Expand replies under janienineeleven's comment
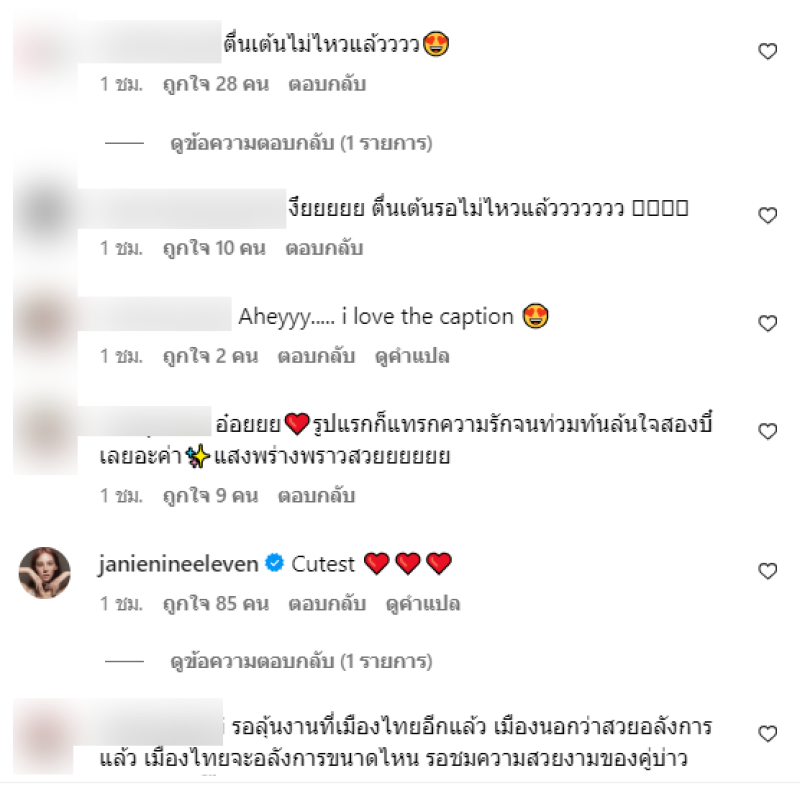Screen dimensions: 800x799 [x=301, y=662]
